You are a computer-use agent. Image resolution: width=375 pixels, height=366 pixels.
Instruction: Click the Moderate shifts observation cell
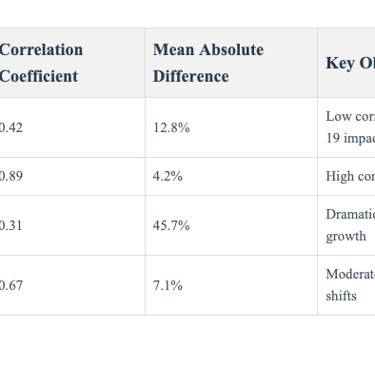346,285
